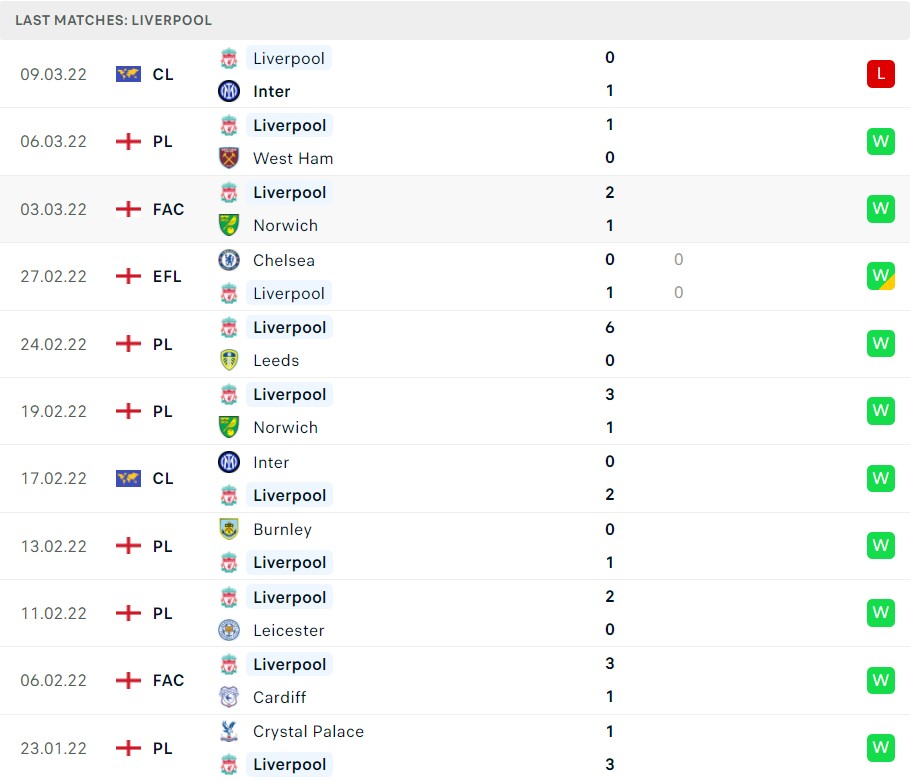Click the Chelsea club crest
Image resolution: width=910 pixels, height=781 pixels.
click(229, 260)
